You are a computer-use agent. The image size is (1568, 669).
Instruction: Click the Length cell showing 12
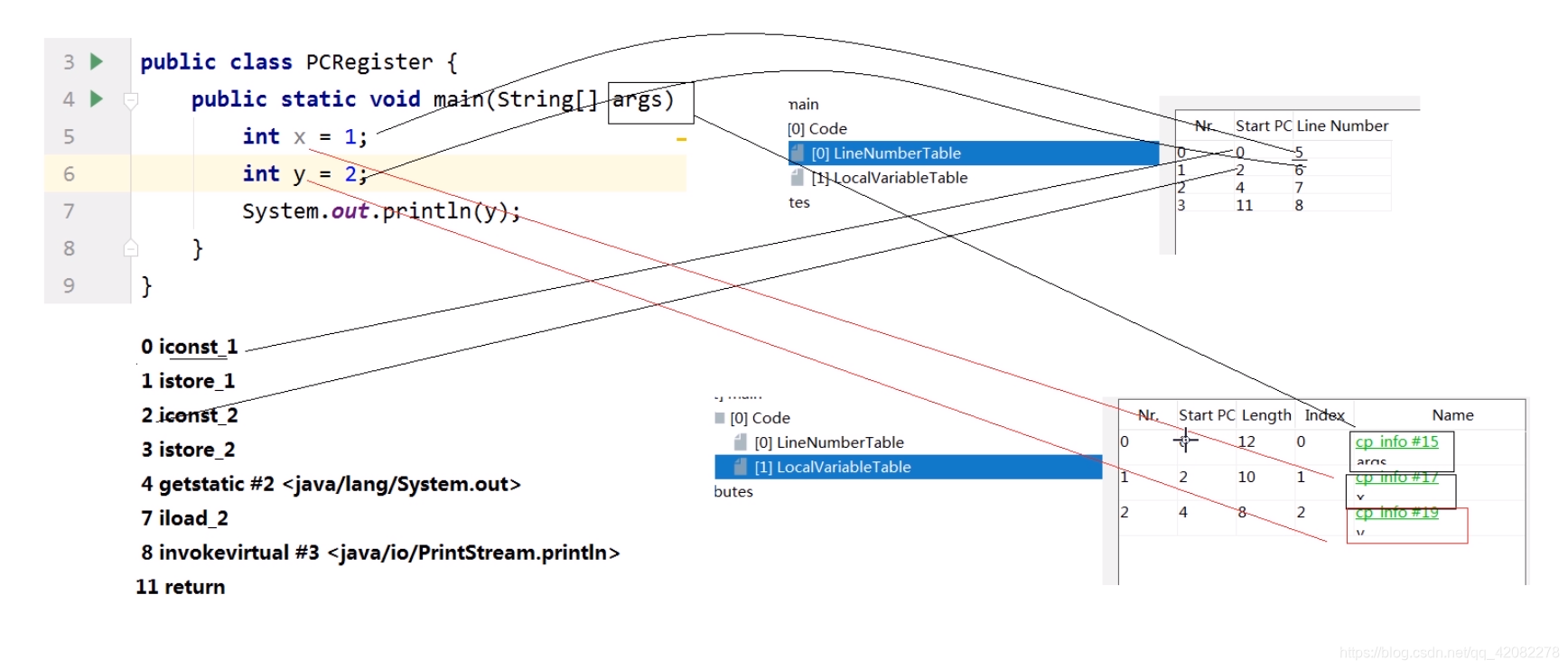click(1246, 441)
